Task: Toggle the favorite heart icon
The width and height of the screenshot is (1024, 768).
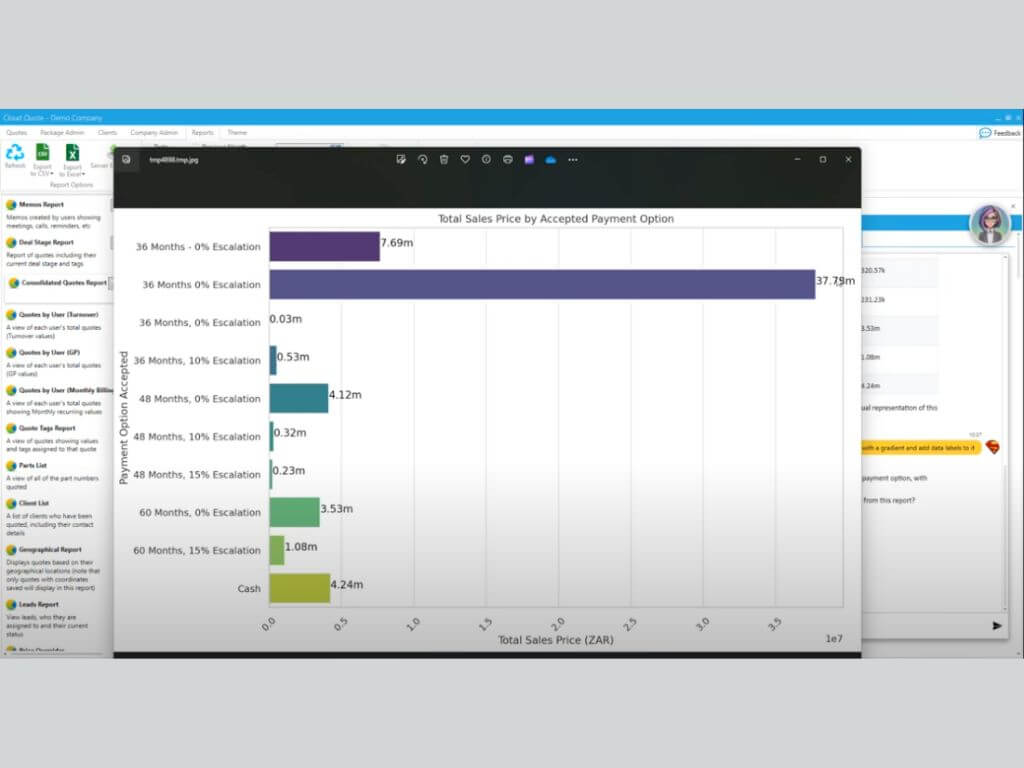Action: coord(465,159)
